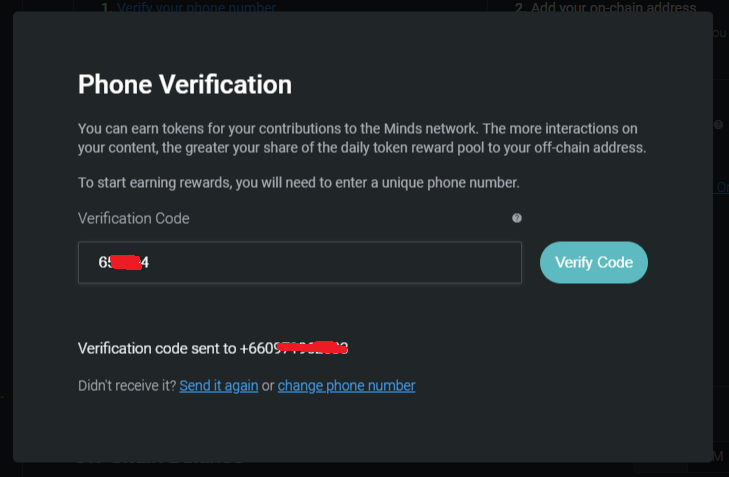Click the Send it again link
This screenshot has width=729, height=477.
pos(218,386)
